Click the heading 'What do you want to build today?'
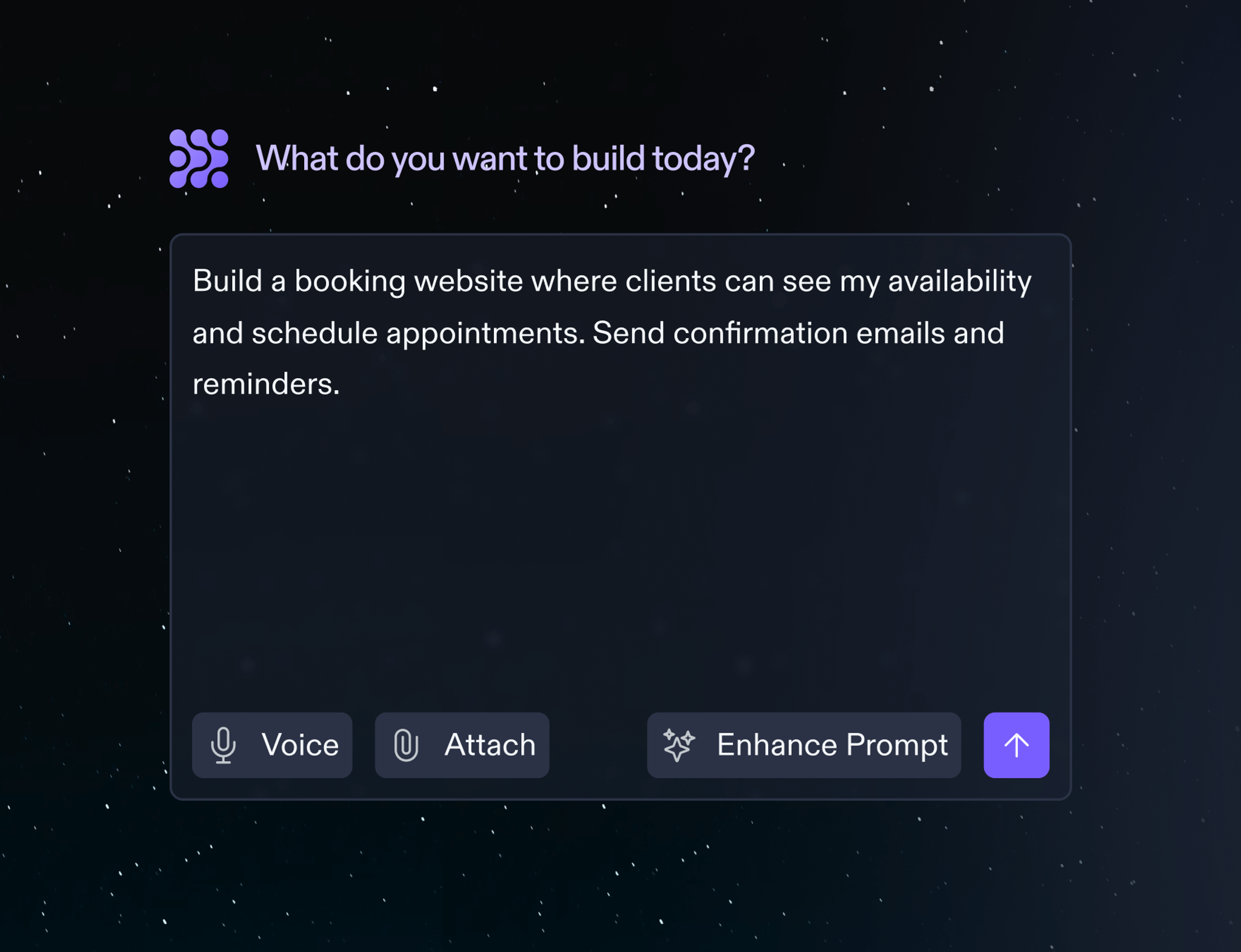This screenshot has height=952, width=1241. (505, 159)
